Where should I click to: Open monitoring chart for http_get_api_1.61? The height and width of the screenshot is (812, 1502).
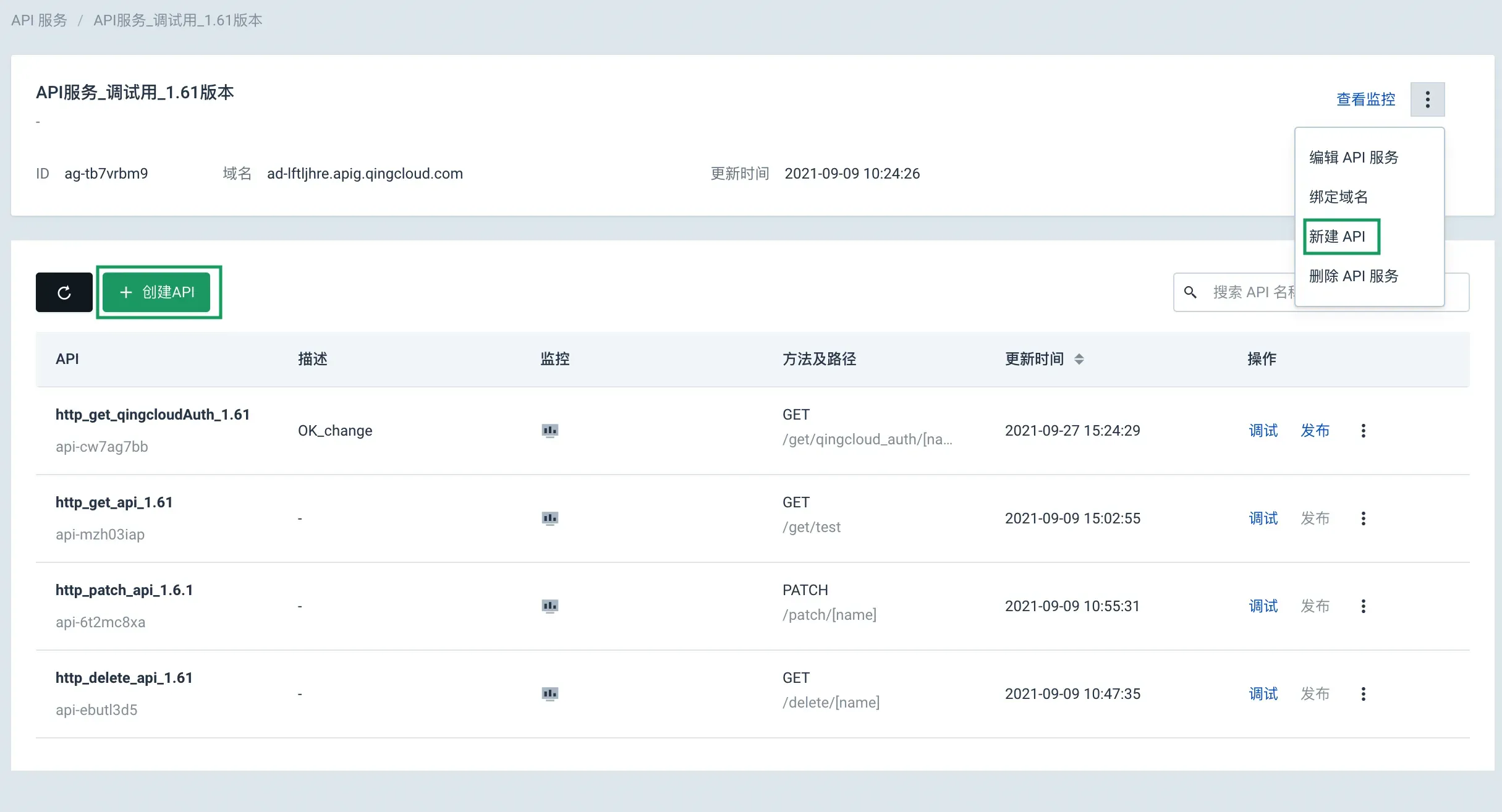(x=549, y=518)
